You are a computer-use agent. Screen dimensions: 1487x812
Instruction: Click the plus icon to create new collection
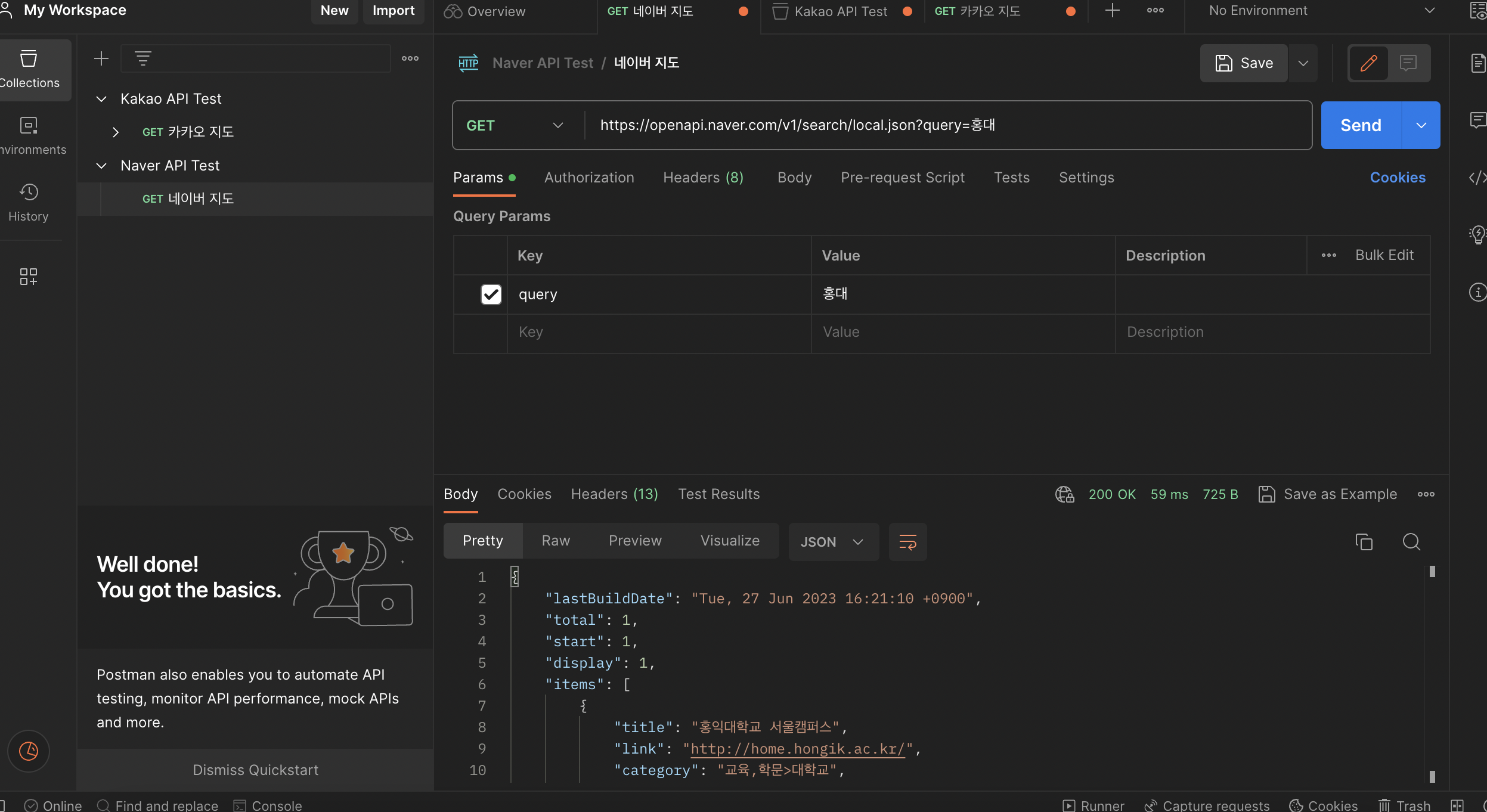[x=101, y=58]
